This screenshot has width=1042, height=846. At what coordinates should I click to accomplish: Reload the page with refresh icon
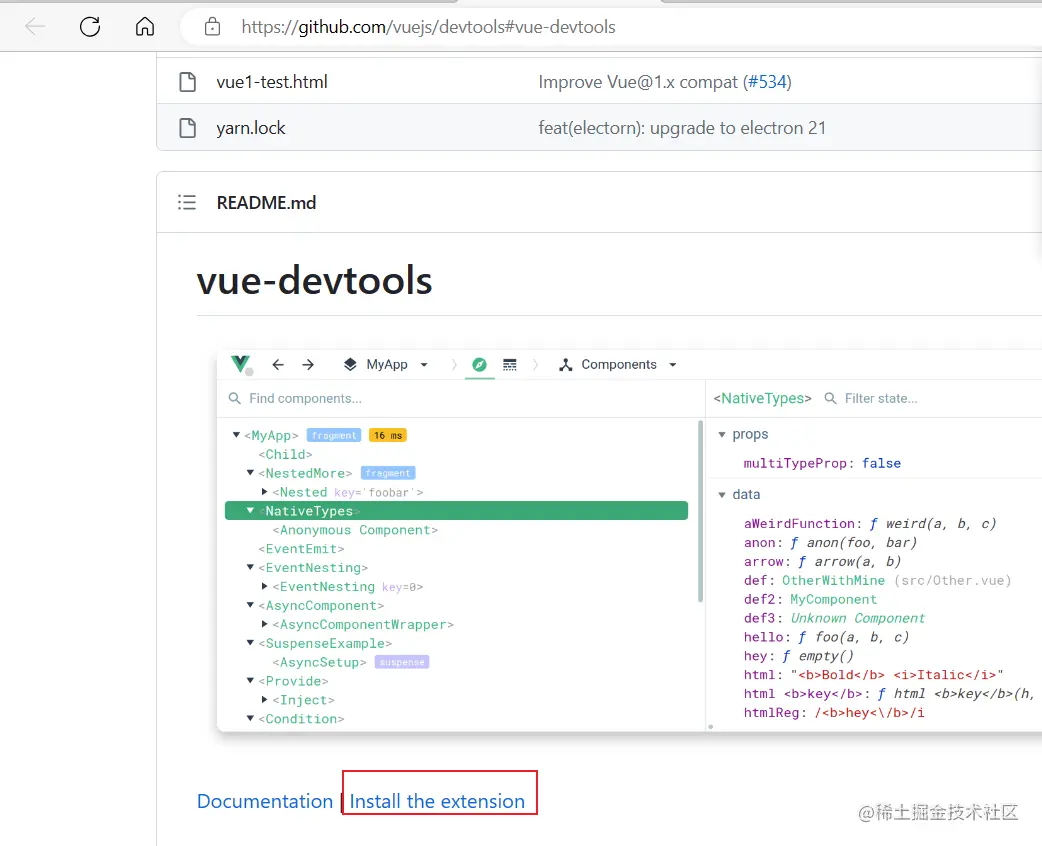tap(90, 27)
